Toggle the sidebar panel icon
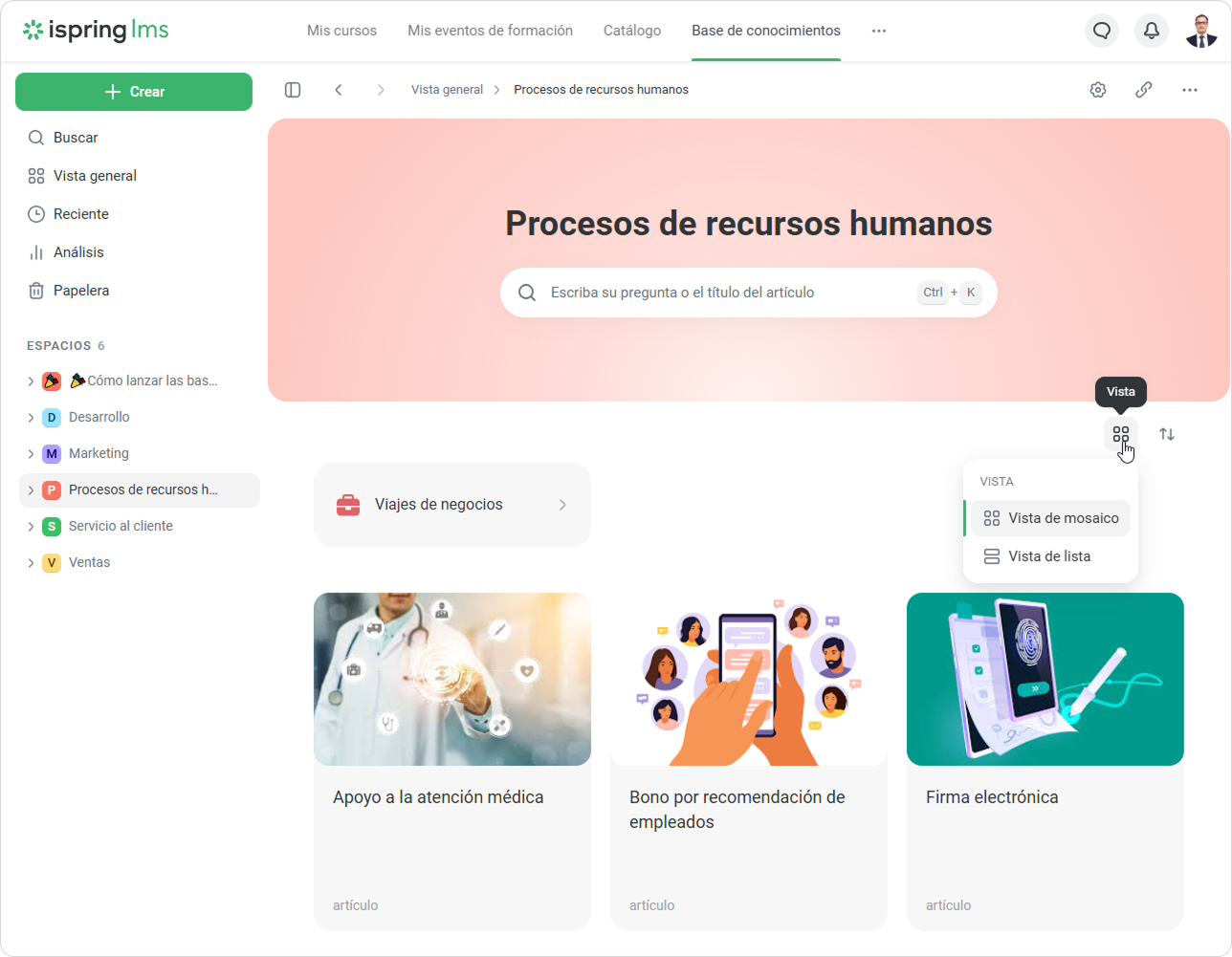The image size is (1232, 957). coord(293,90)
